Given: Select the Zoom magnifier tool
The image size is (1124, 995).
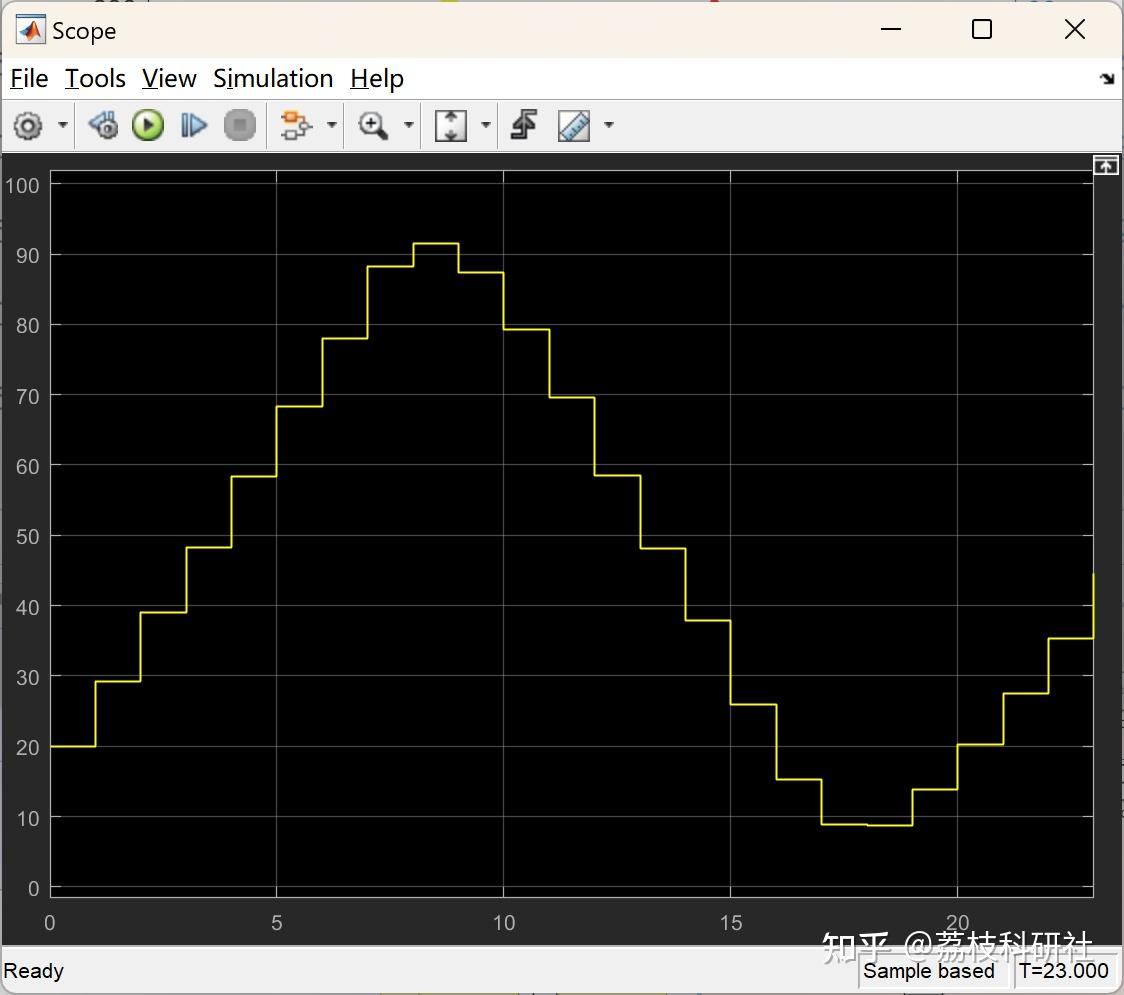Looking at the screenshot, I should (x=373, y=125).
